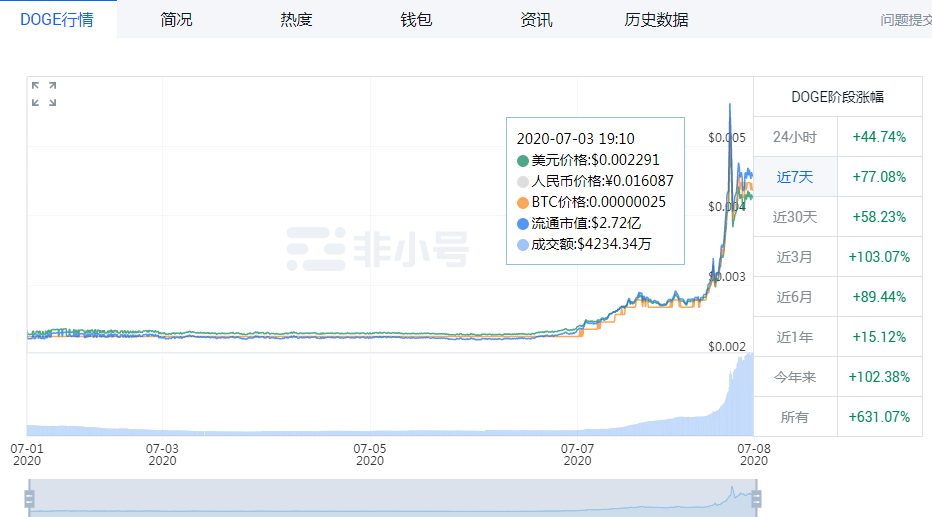Image resolution: width=932 pixels, height=517 pixels.
Task: Select the 24小时 time range
Action: [x=795, y=137]
